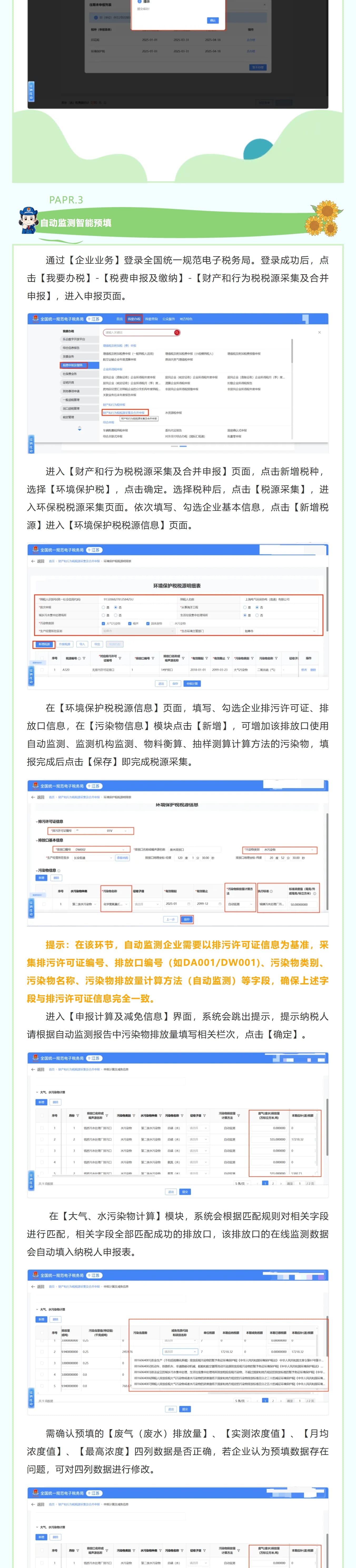
Task: Click back arrow 返回 on 税源明细表 page
Action: (x=38, y=561)
